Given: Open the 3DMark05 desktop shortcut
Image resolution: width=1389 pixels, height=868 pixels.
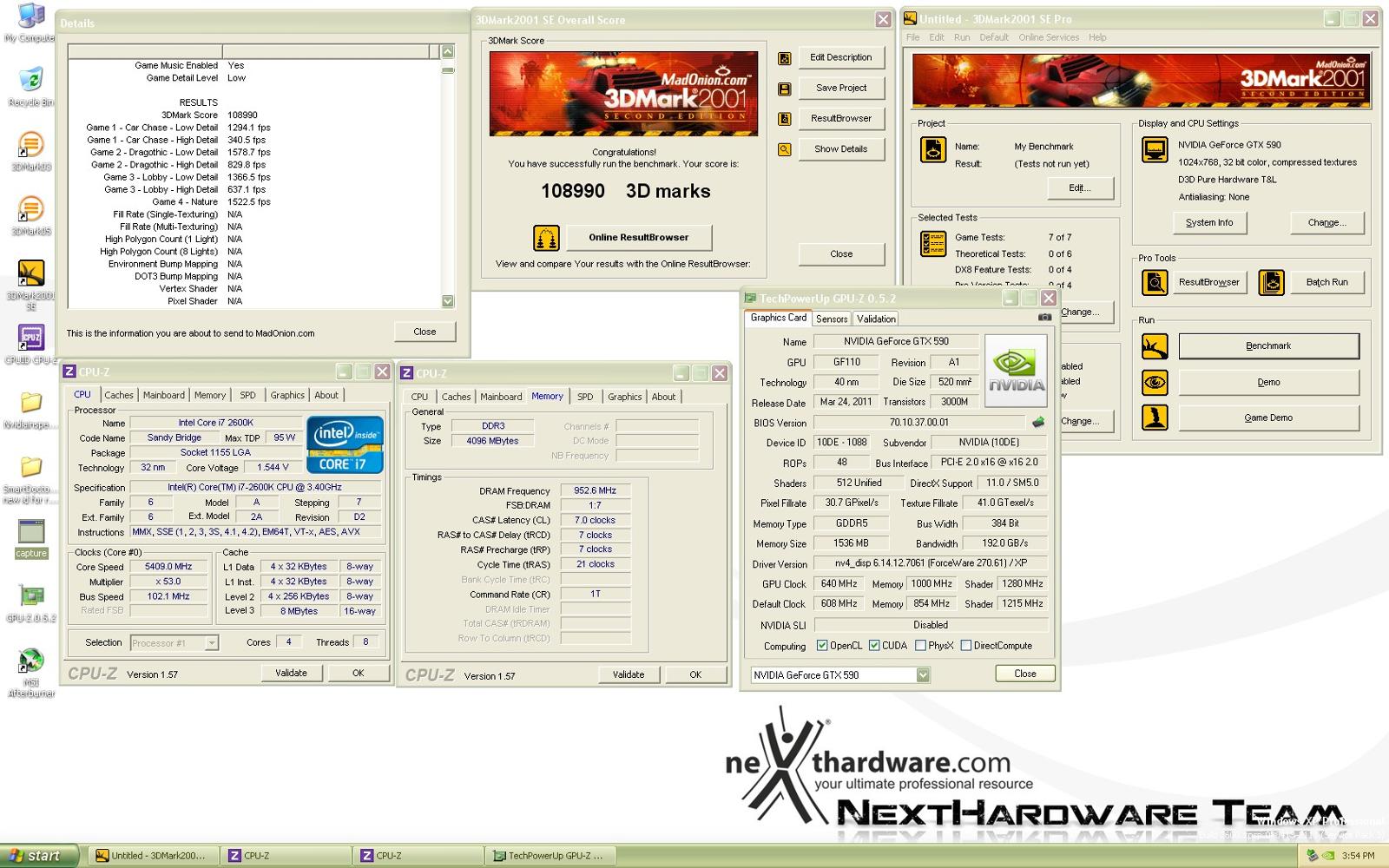Looking at the screenshot, I should pos(30,215).
